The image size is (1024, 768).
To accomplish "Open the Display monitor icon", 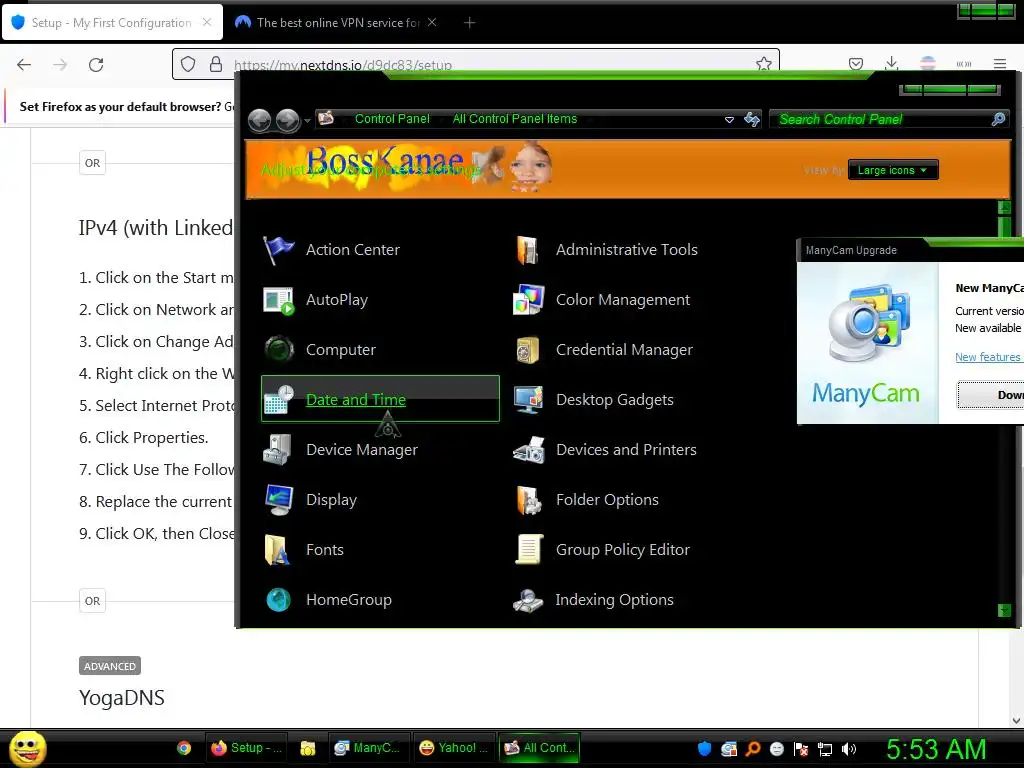I will pos(278,500).
